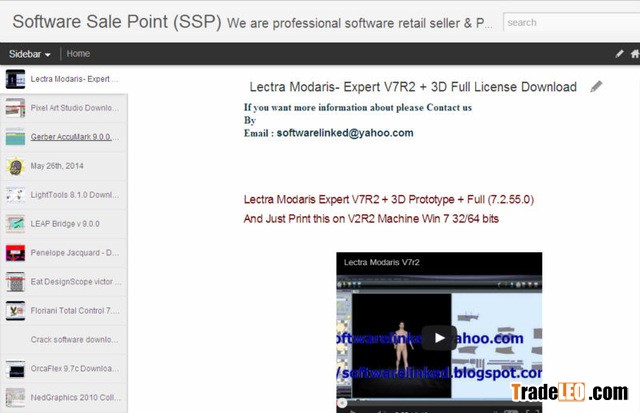This screenshot has width=640, height=413.
Task: Click the Gerber AccuMark post thumbnail
Action: [x=16, y=137]
